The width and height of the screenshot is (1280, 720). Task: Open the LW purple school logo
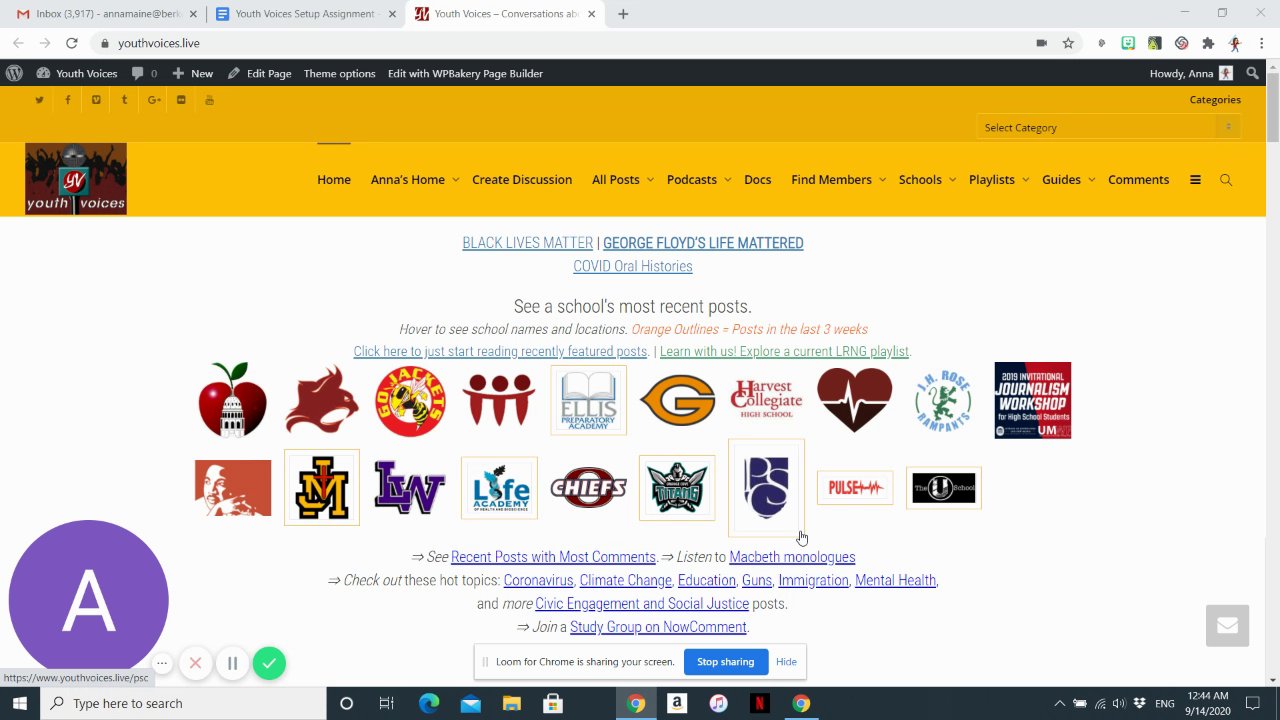tap(410, 488)
